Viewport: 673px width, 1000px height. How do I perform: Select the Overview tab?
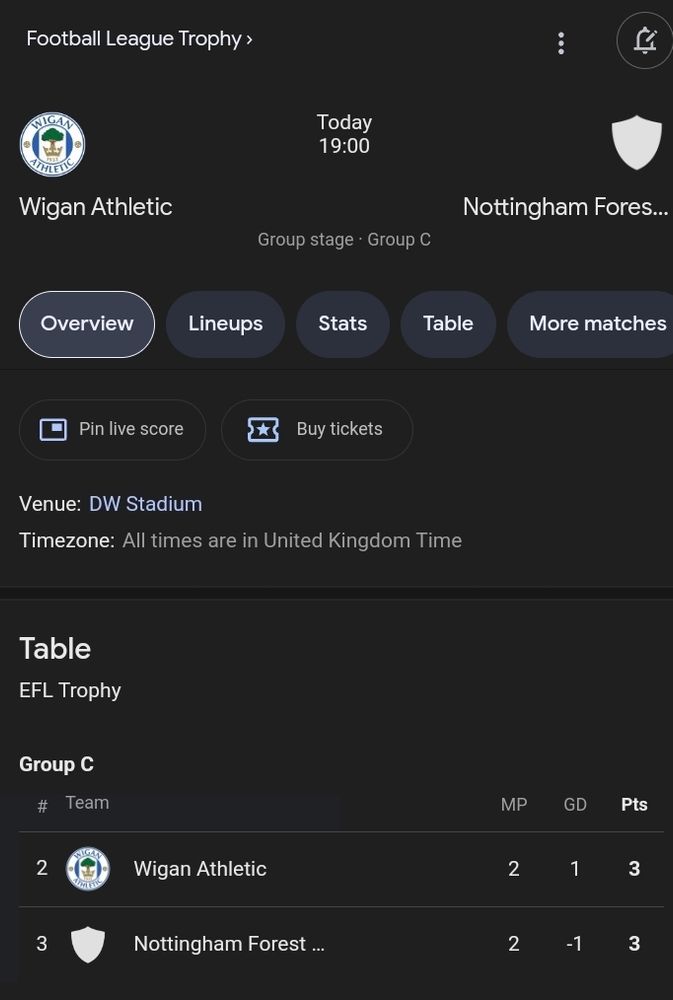[x=87, y=324]
